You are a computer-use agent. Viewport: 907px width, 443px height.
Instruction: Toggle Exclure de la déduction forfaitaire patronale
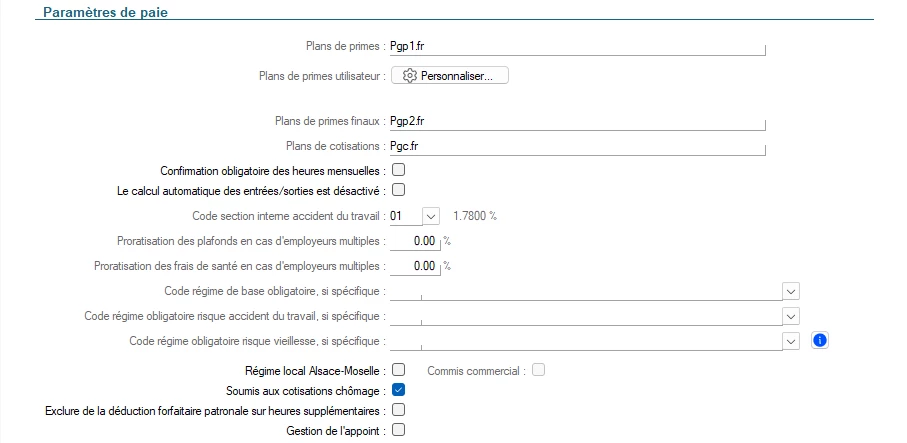pos(398,410)
